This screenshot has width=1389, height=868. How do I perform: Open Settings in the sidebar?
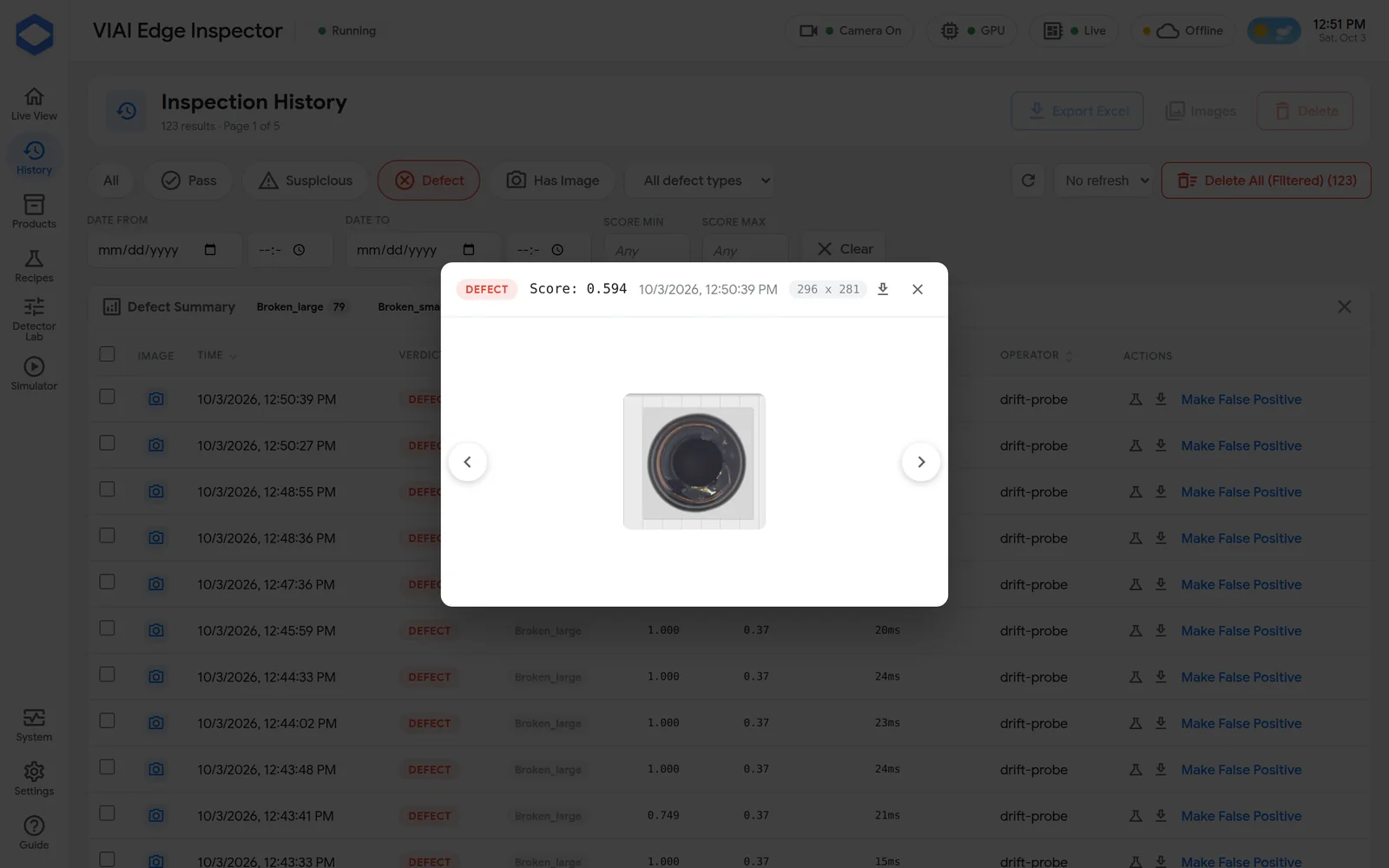coord(34,779)
